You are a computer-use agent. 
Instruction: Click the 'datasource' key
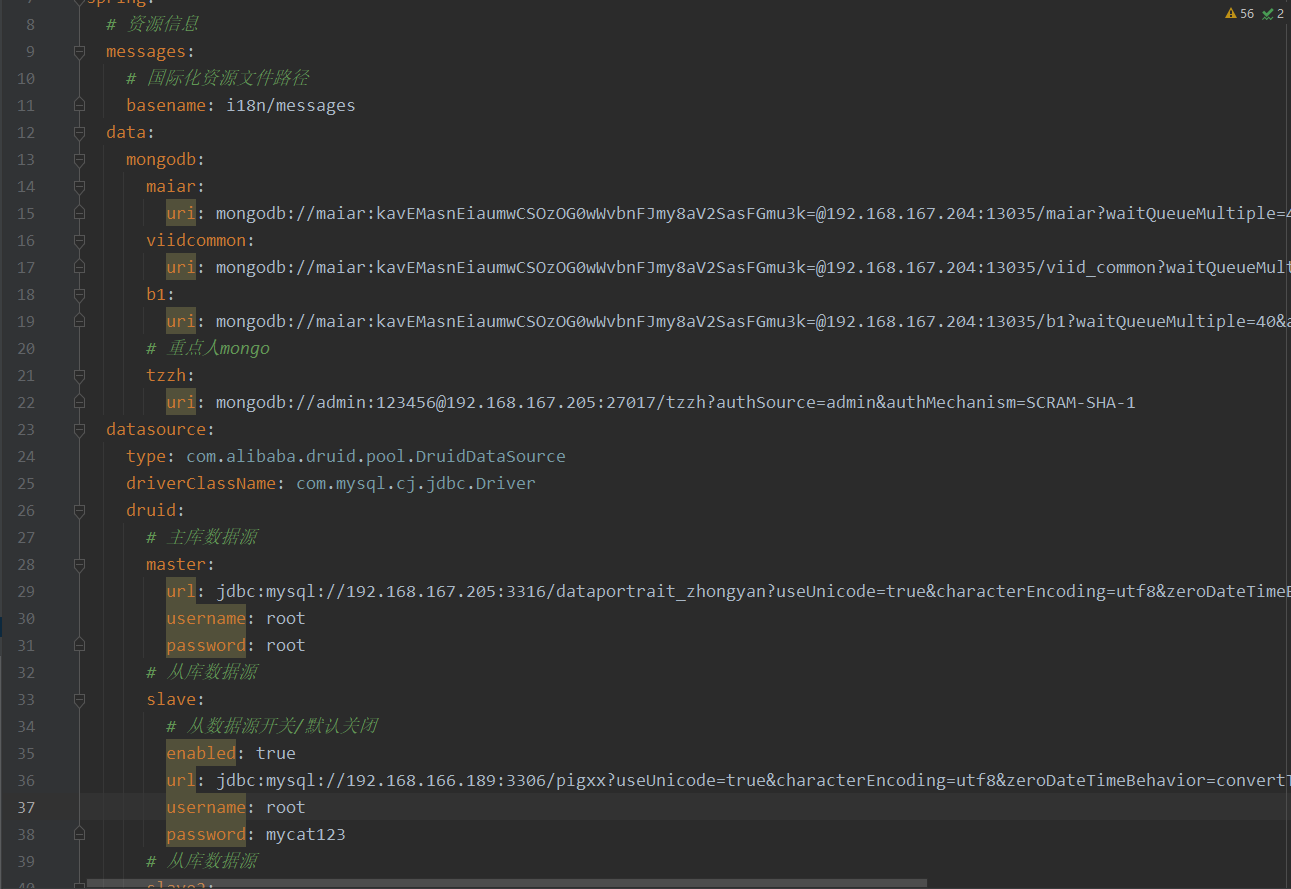tap(156, 430)
